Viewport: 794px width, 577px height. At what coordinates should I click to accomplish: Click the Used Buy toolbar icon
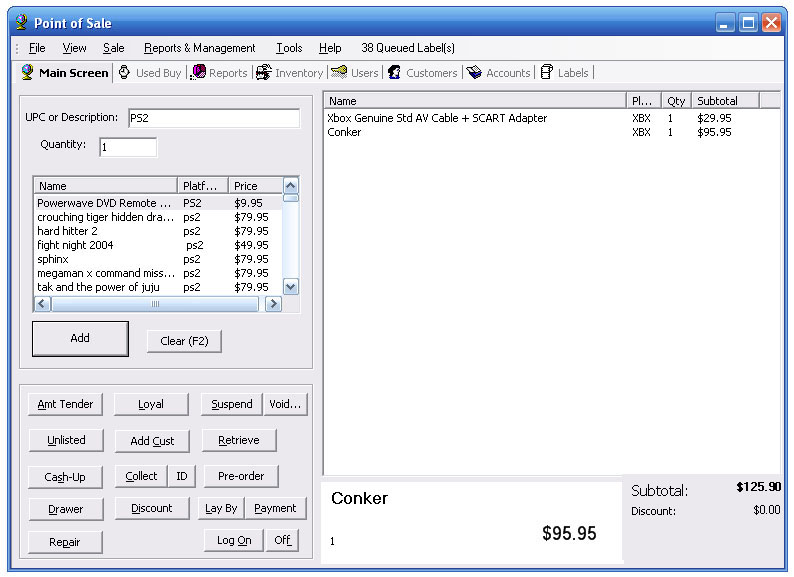(125, 73)
